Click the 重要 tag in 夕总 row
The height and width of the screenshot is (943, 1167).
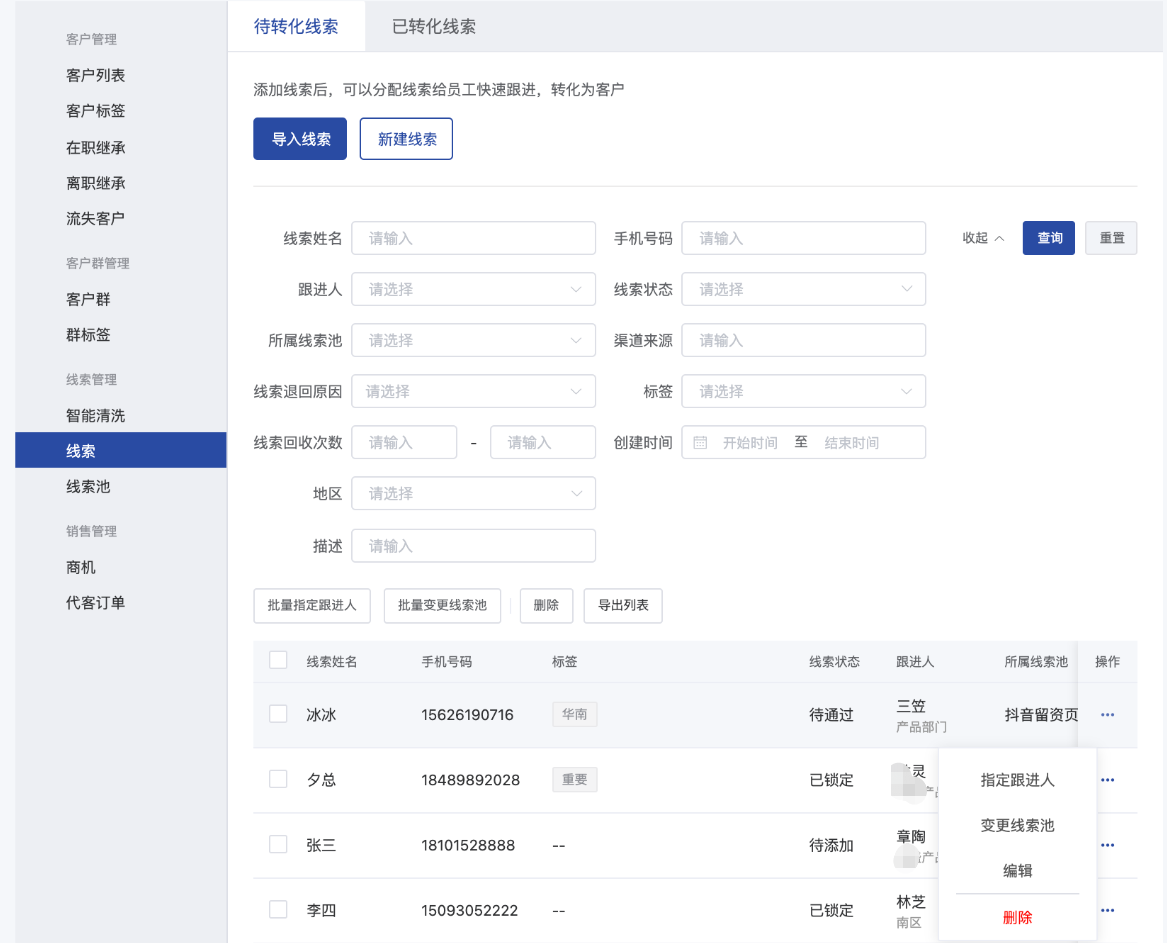click(575, 780)
